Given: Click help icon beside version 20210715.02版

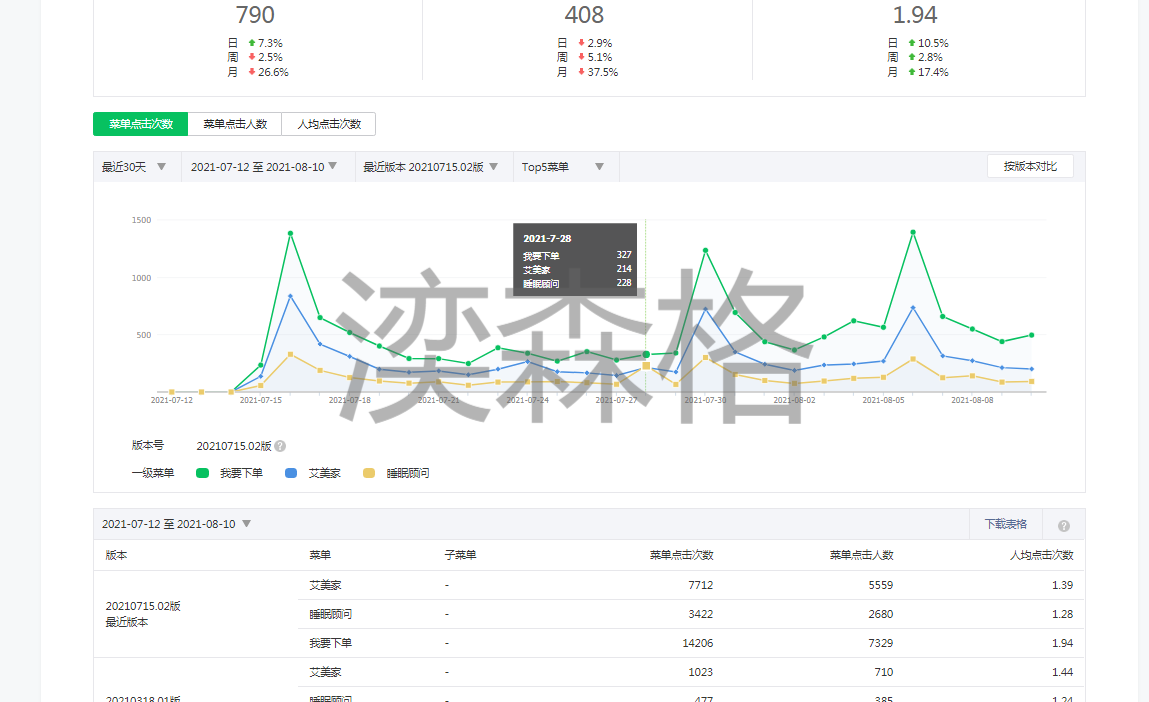Looking at the screenshot, I should click(x=280, y=446).
